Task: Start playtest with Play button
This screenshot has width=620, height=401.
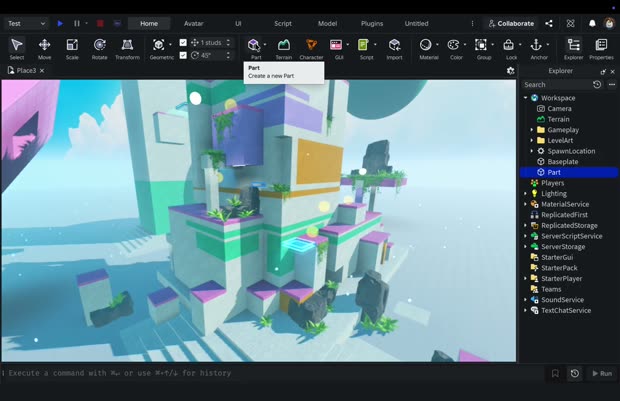Action: click(60, 23)
